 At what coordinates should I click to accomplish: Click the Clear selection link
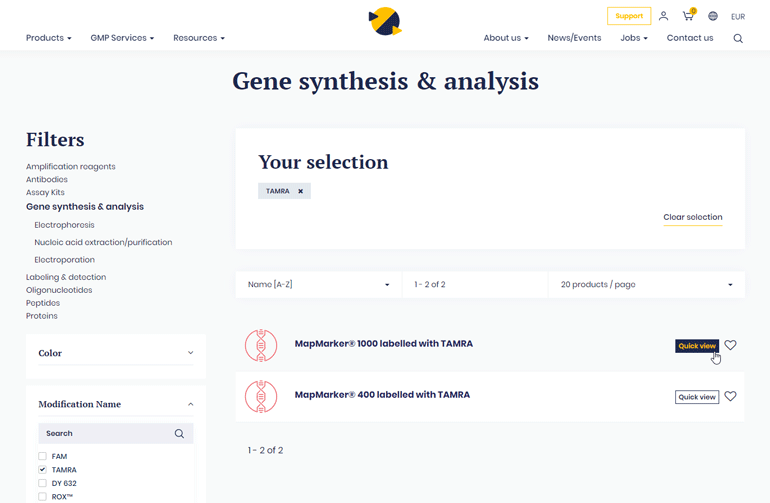[x=692, y=217]
